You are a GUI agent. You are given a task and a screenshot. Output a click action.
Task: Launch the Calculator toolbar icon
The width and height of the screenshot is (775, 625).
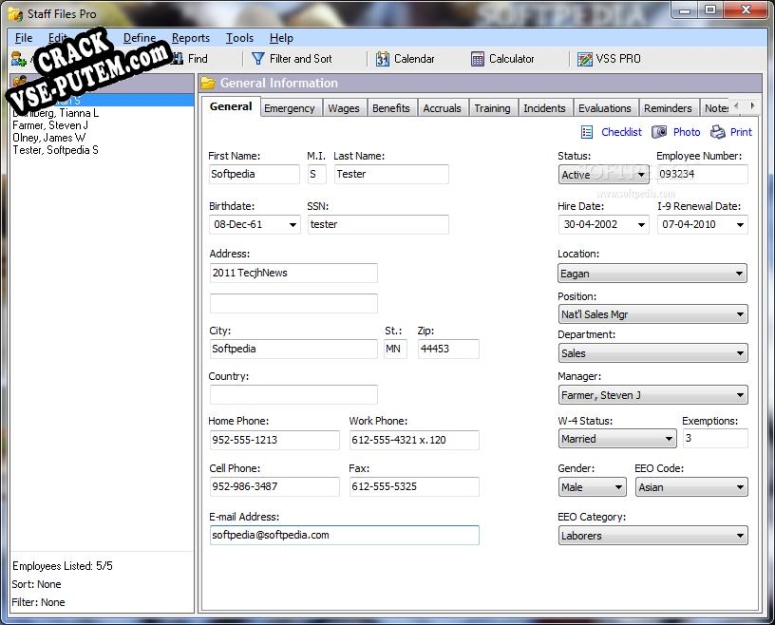coord(477,59)
